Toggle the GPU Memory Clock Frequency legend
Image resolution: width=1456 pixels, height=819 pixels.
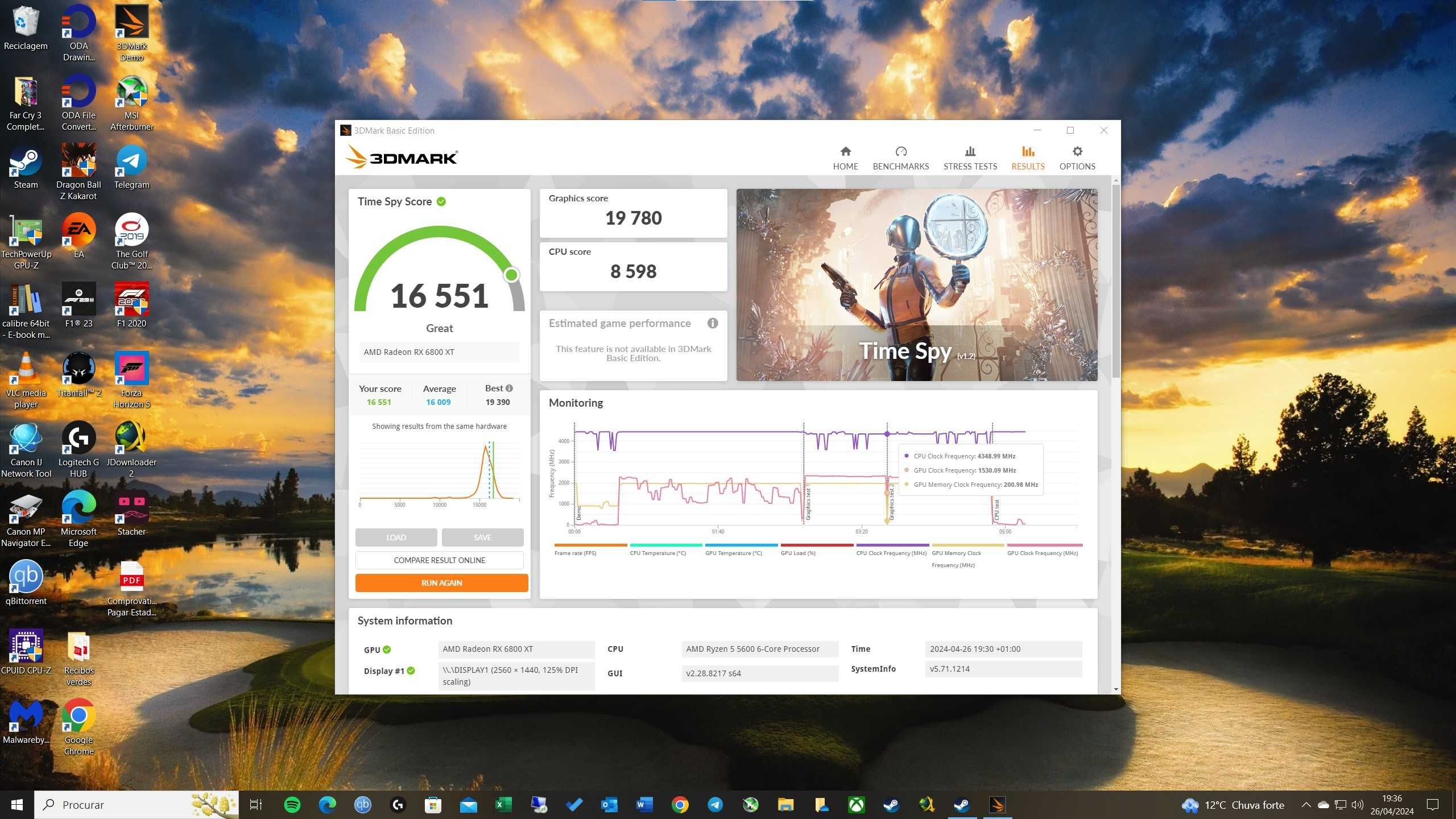point(967,556)
